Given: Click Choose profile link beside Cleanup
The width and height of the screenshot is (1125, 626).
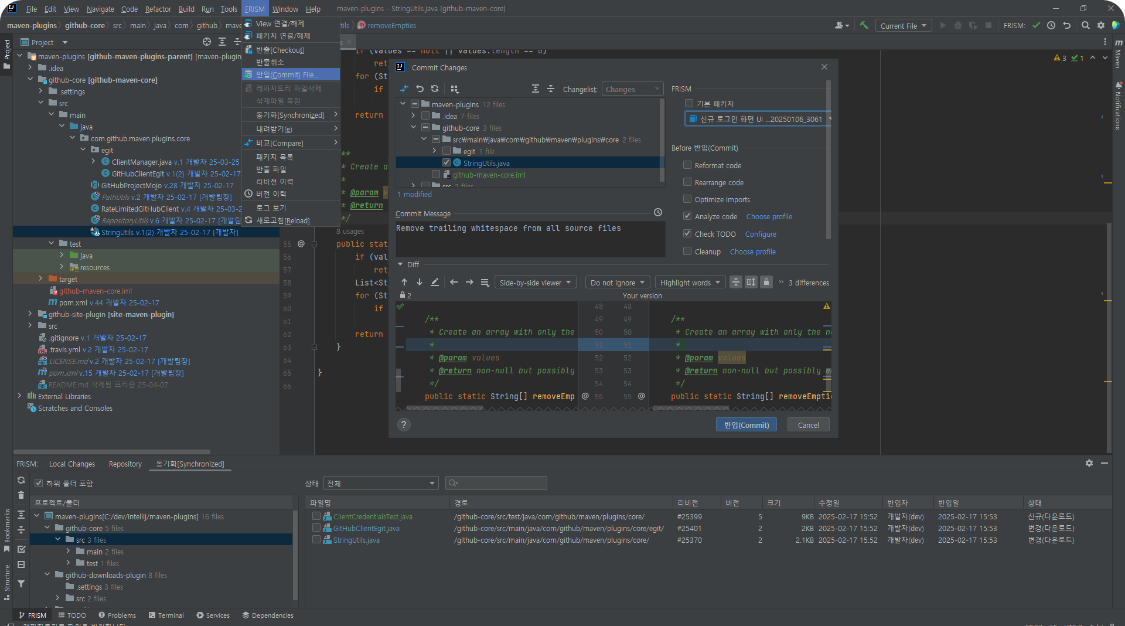Looking at the screenshot, I should [753, 252].
